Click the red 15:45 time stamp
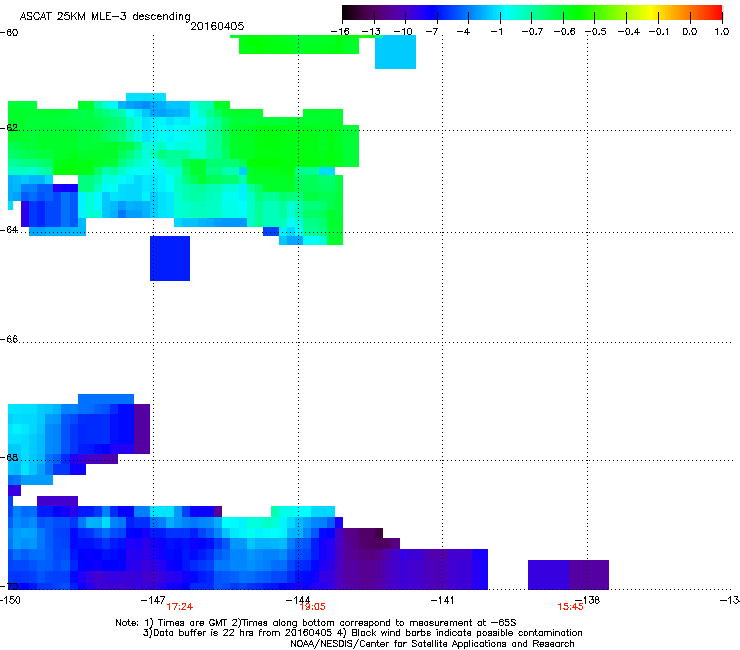 point(570,607)
